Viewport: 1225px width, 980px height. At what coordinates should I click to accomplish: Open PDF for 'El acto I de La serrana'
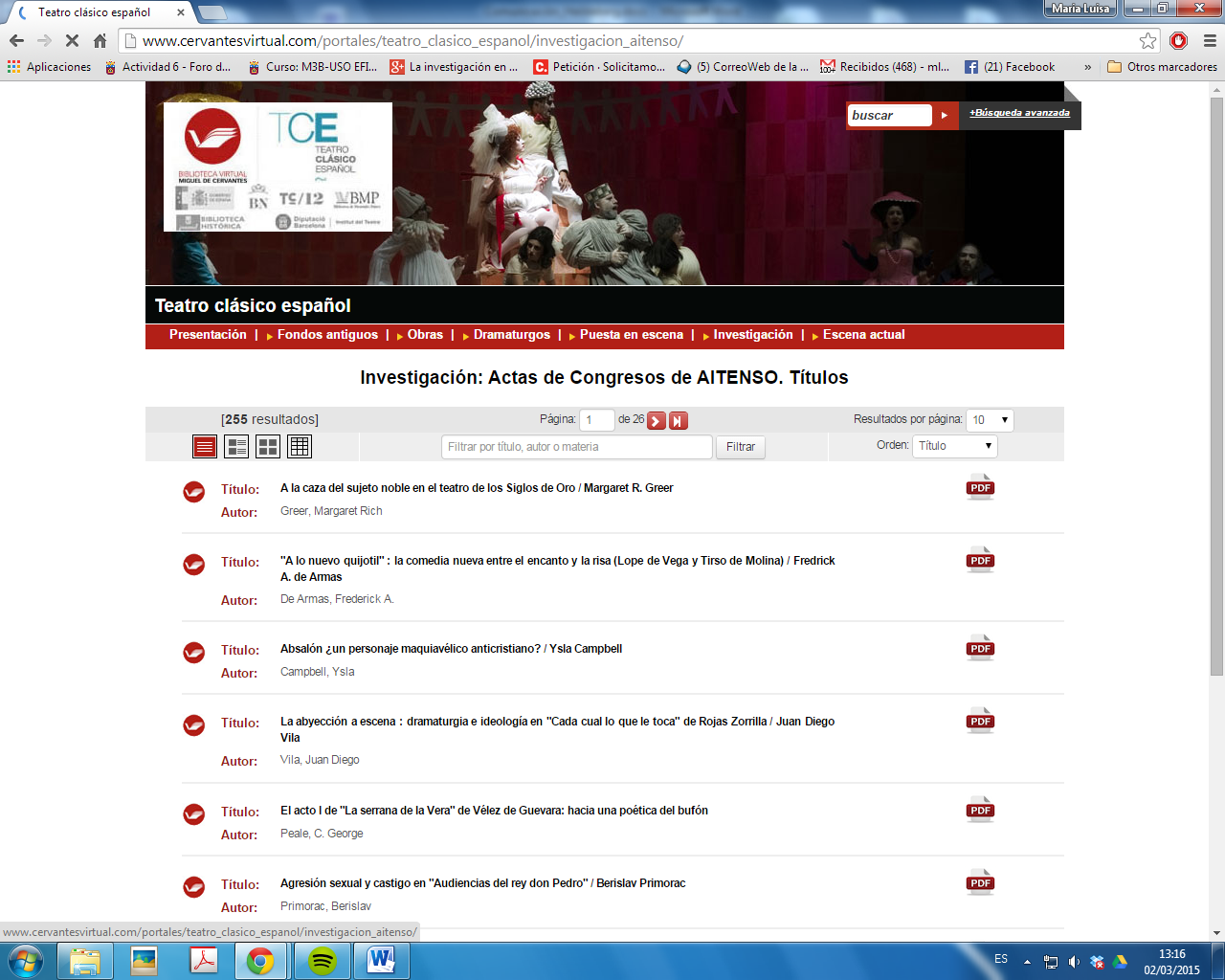tap(980, 810)
